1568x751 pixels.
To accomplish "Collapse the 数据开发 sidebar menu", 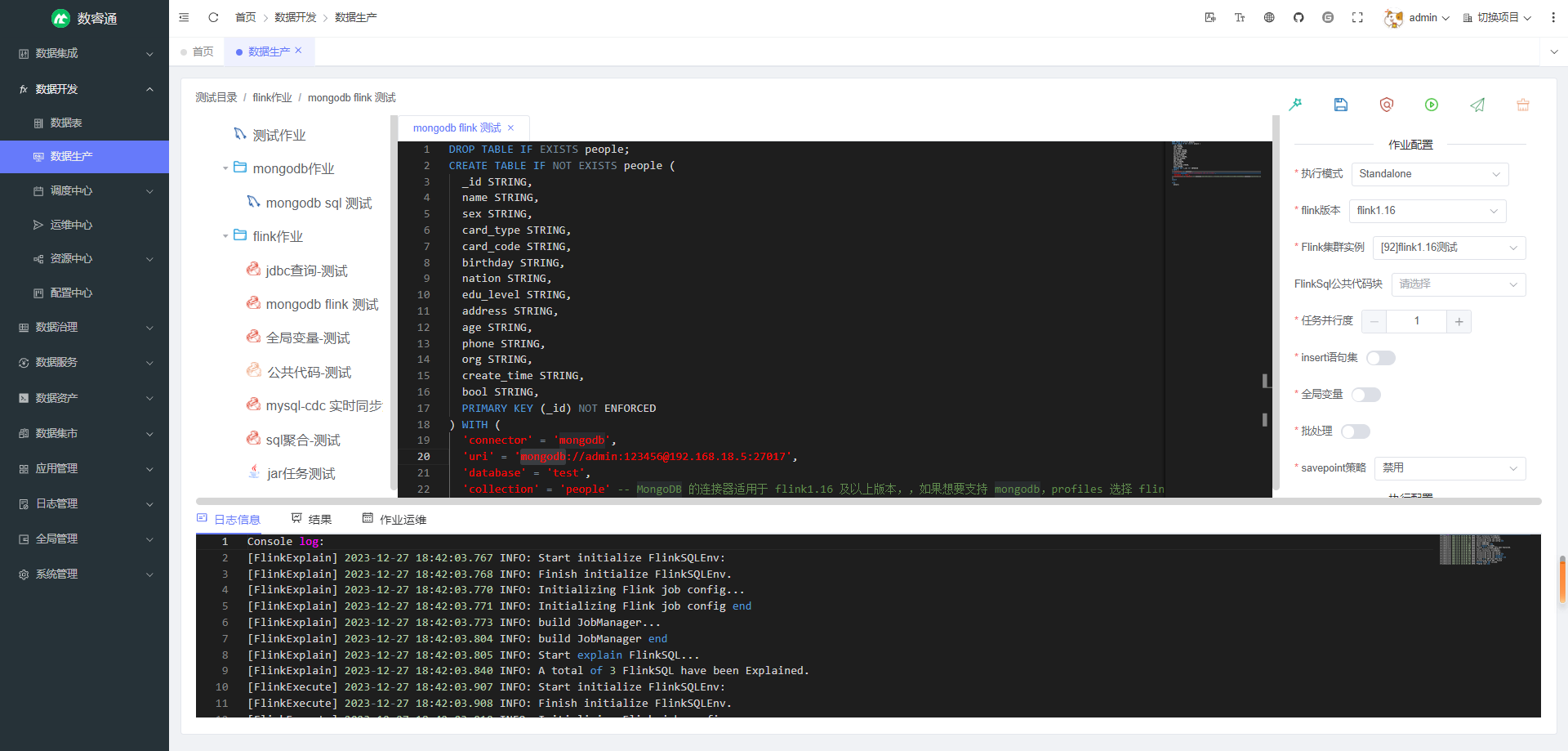I will (x=84, y=89).
